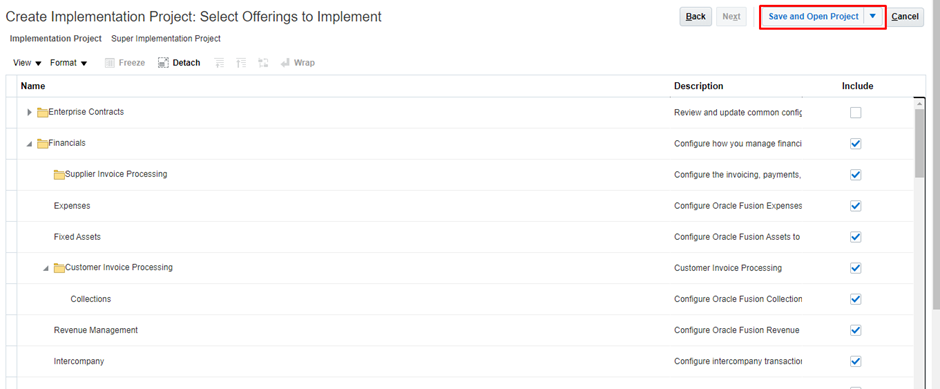Click the Freeze column icon
The image size is (940, 389).
pyautogui.click(x=110, y=63)
